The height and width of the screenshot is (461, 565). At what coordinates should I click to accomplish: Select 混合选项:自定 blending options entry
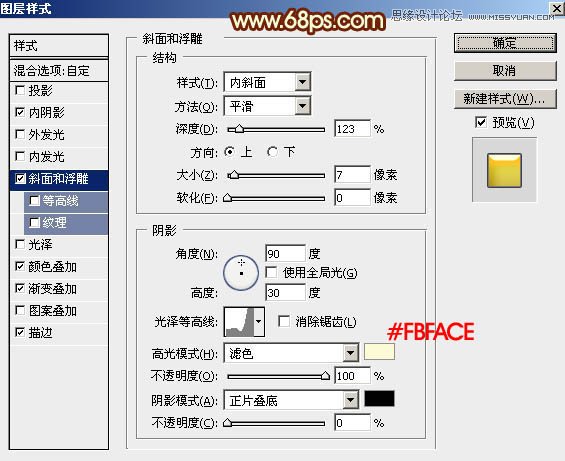(59, 70)
